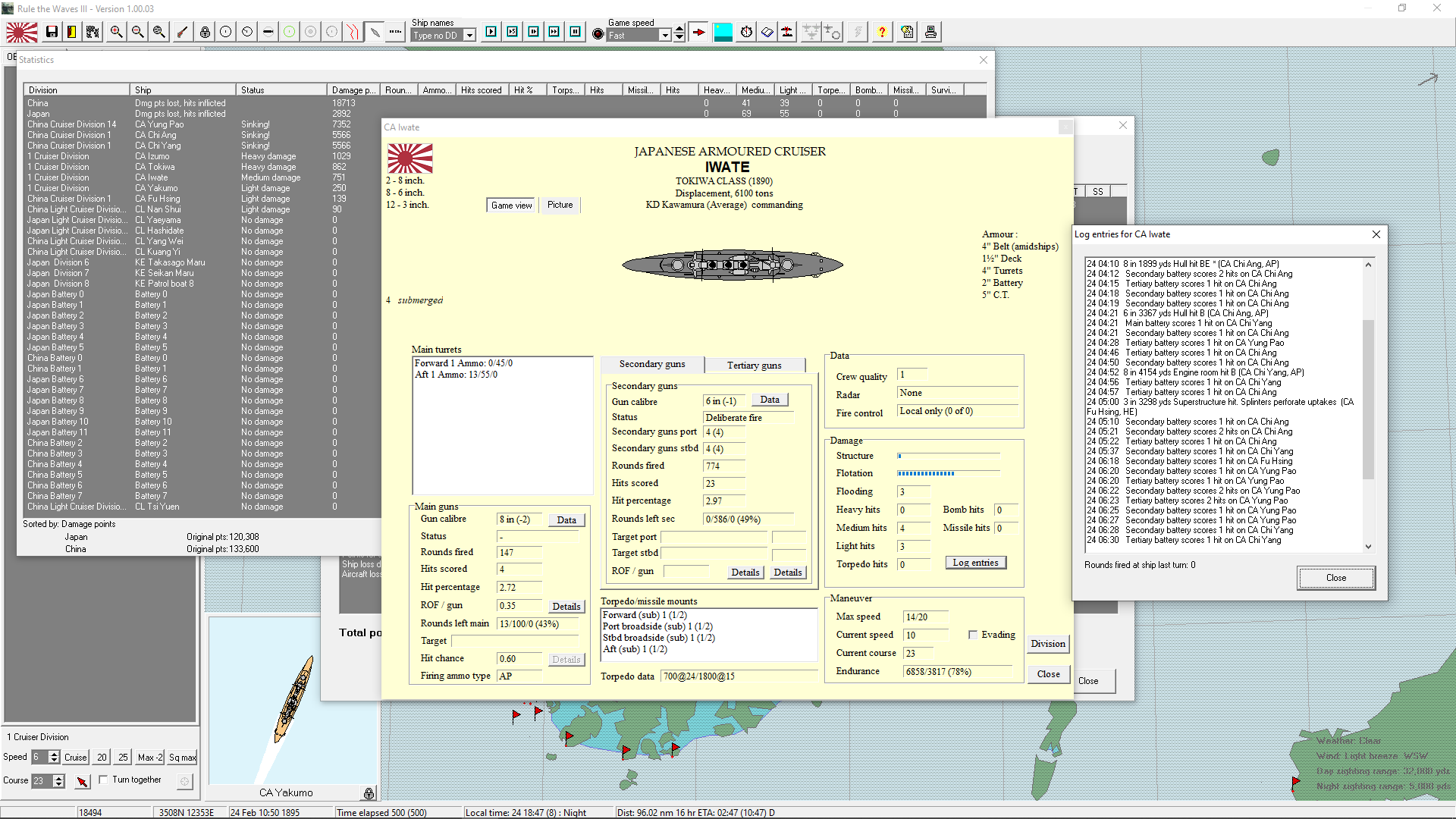Click the padlock icon in the toolbar
1456x819 pixels.
pos(205,32)
